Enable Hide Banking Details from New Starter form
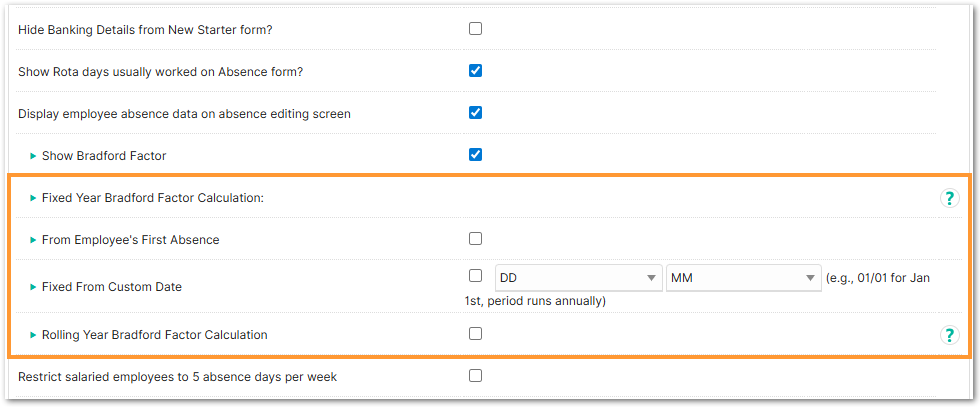Screen dimensions: 980x408 coord(475,29)
